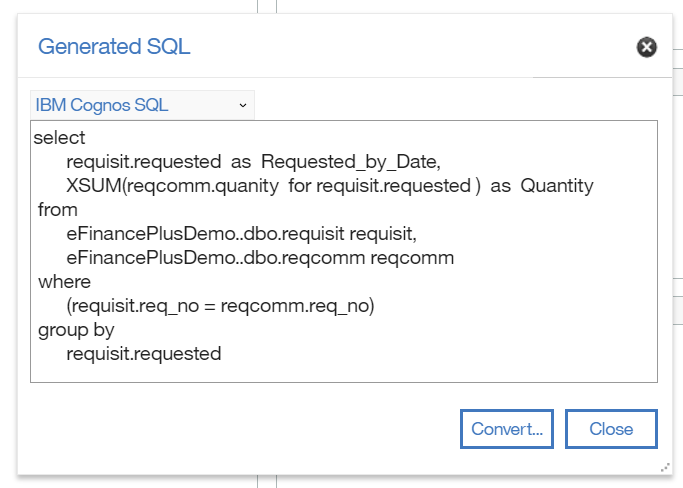Place cursor on the 'group by' keyword
683x488 pixels.
[x=76, y=330]
